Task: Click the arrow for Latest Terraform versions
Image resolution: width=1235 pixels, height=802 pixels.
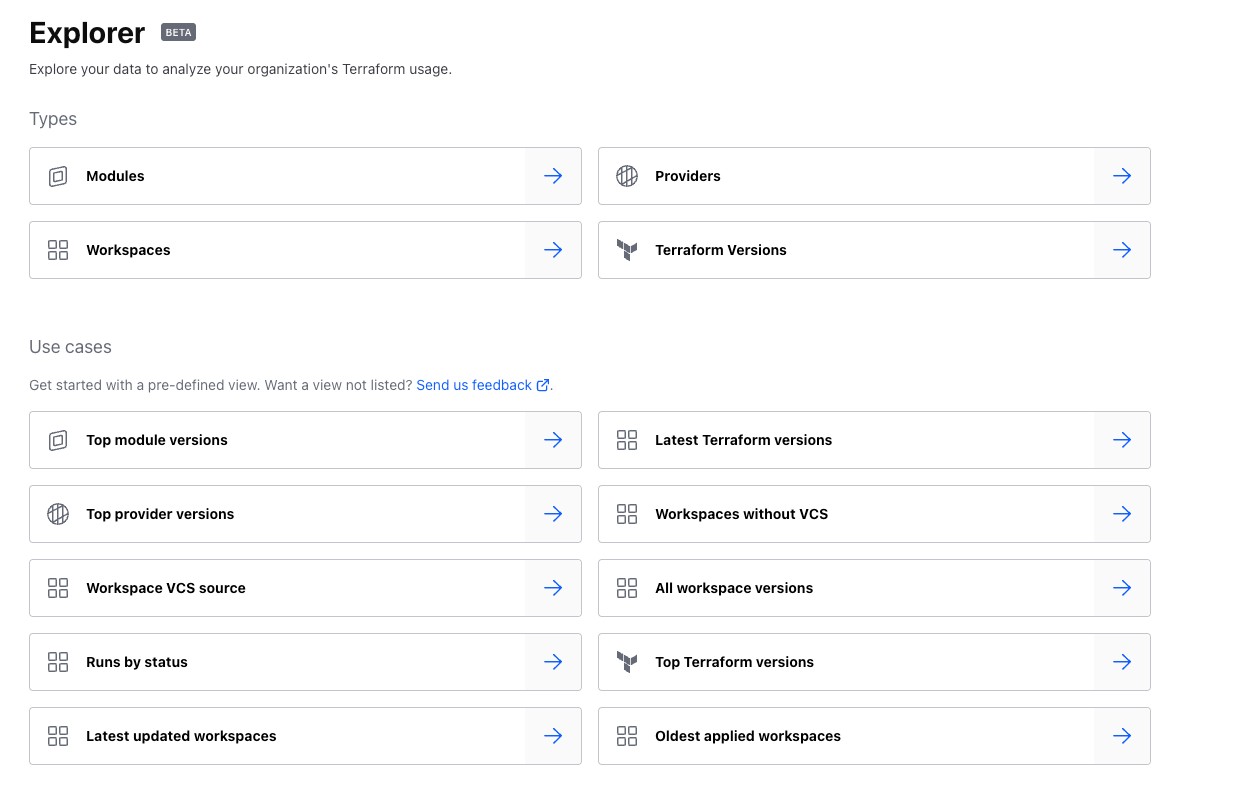Action: (1122, 440)
